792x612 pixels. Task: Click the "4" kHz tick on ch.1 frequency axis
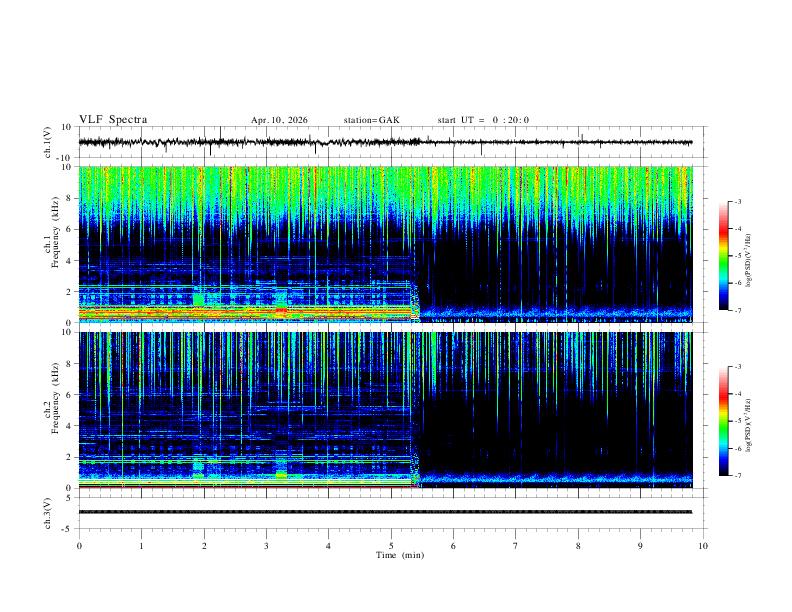click(70, 261)
